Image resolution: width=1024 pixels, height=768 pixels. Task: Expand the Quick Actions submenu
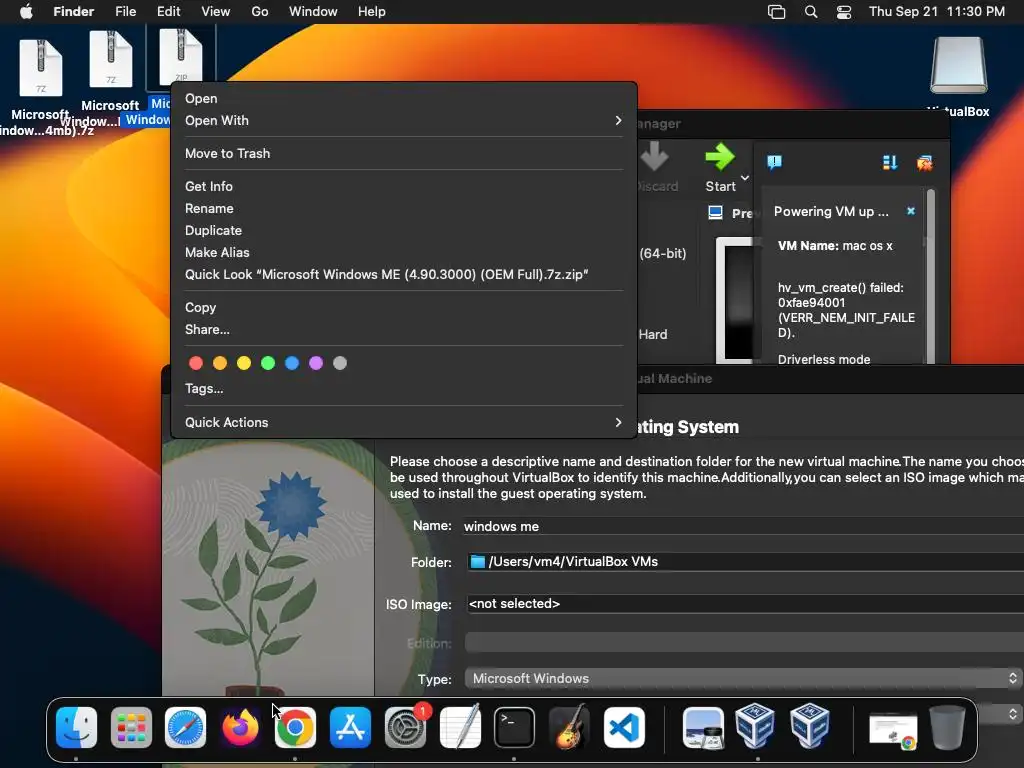coord(403,422)
